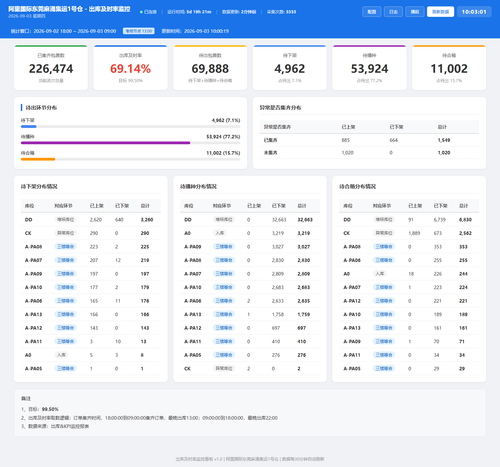The width and height of the screenshot is (500, 467).
Task: Click the 10:03:01 clock display
Action: click(x=474, y=12)
